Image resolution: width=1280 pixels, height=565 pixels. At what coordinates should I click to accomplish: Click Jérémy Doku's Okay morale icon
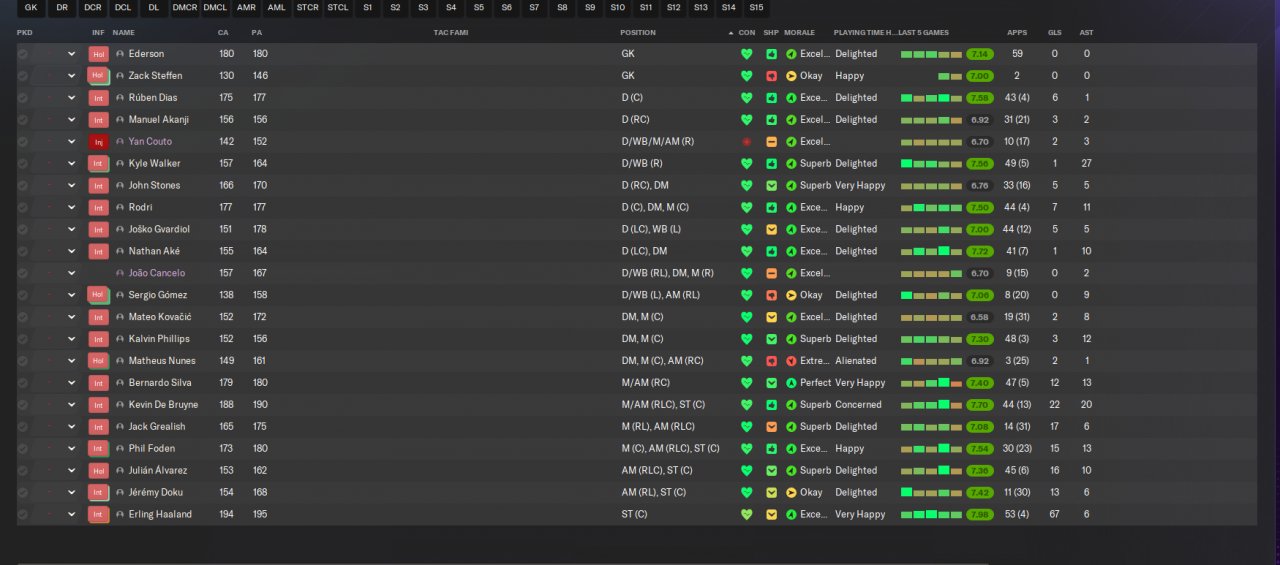[x=791, y=493]
